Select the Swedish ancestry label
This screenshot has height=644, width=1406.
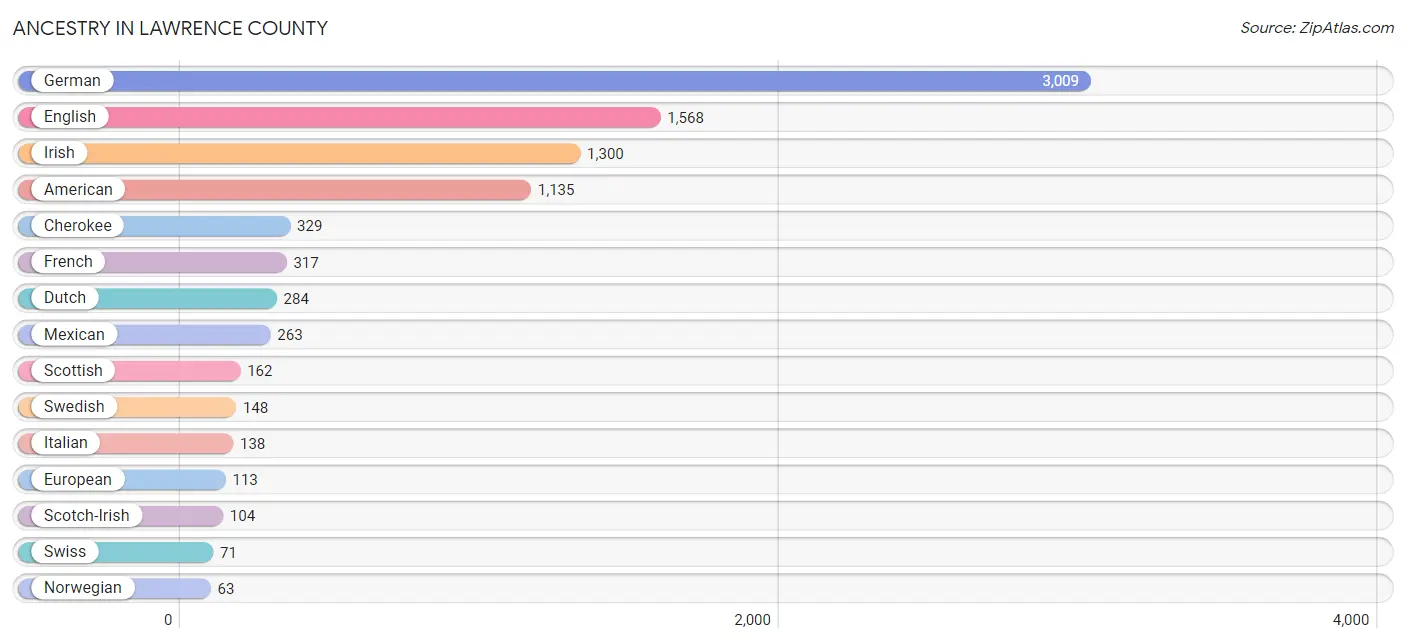(74, 406)
